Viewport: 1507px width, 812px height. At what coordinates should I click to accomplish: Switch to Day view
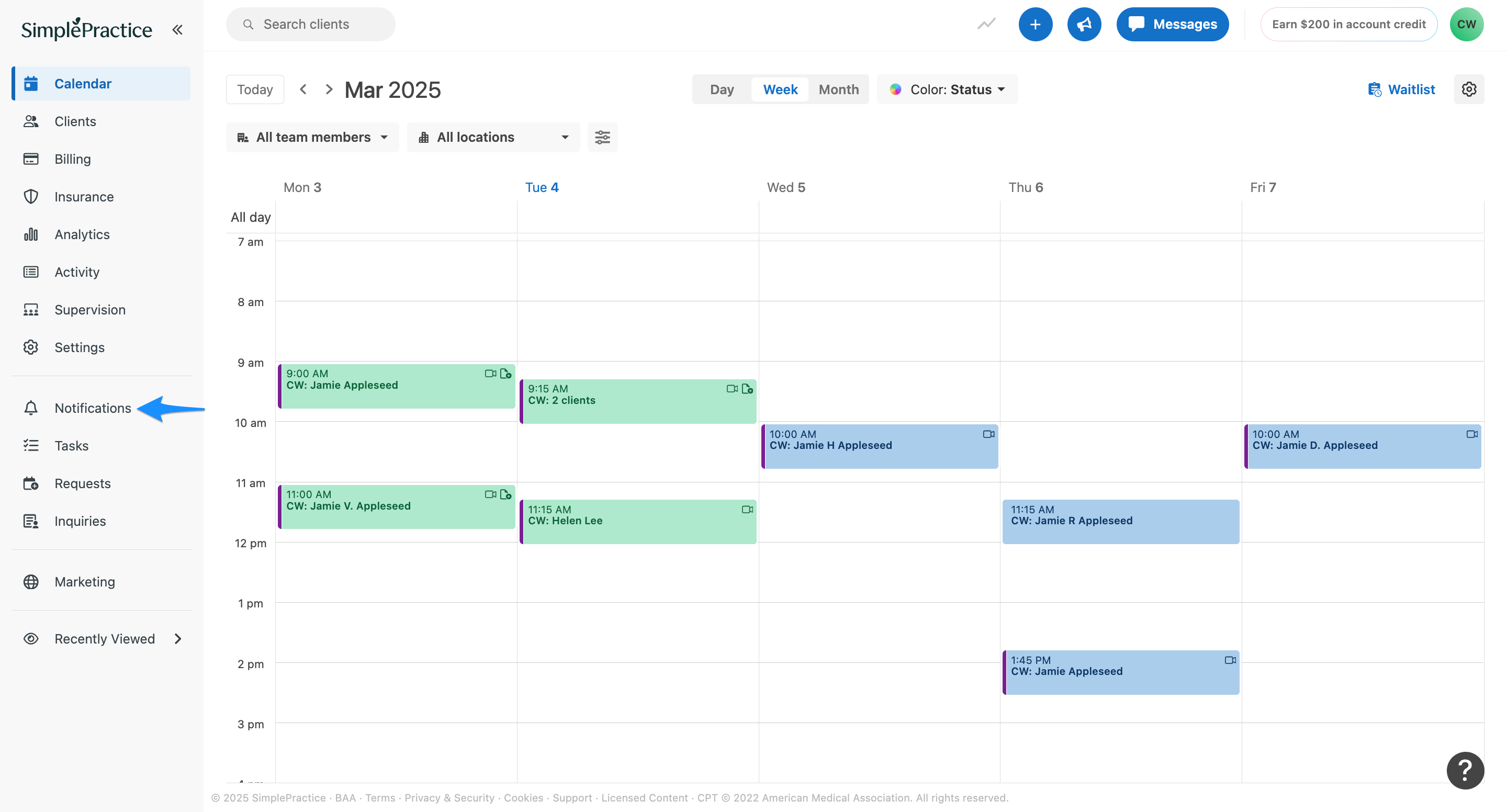coord(722,89)
